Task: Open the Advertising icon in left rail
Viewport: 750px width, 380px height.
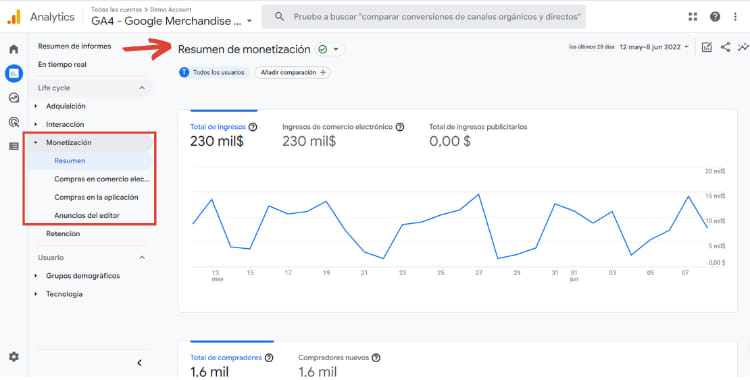Action: pos(14,123)
